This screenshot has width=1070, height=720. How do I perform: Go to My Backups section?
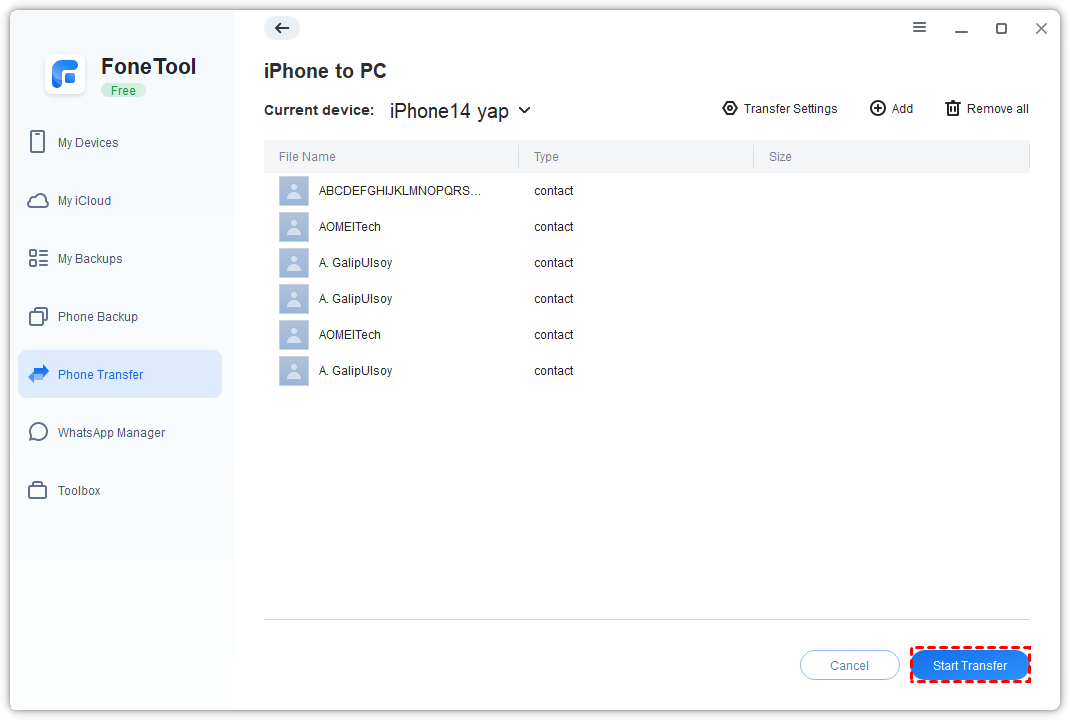[90, 259]
